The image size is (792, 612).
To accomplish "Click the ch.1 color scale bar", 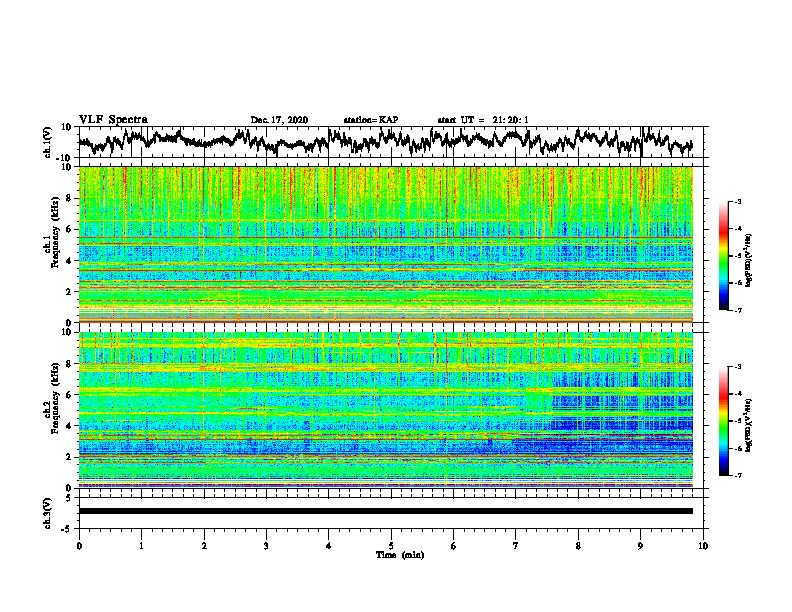I will point(724,256).
